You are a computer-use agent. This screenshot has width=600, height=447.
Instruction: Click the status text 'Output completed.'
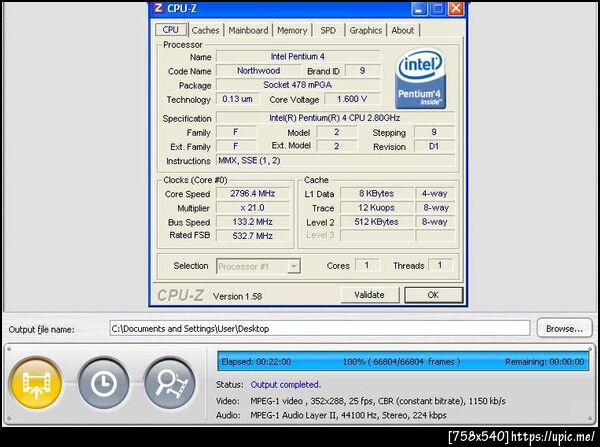pyautogui.click(x=286, y=385)
